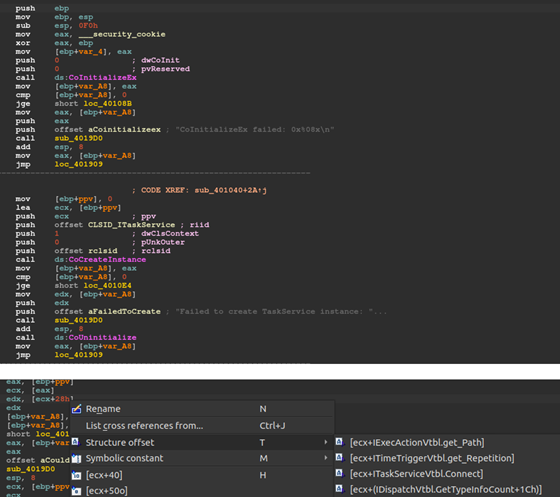
Task: Click the CLSID_ITaskService operand
Action: (131, 225)
